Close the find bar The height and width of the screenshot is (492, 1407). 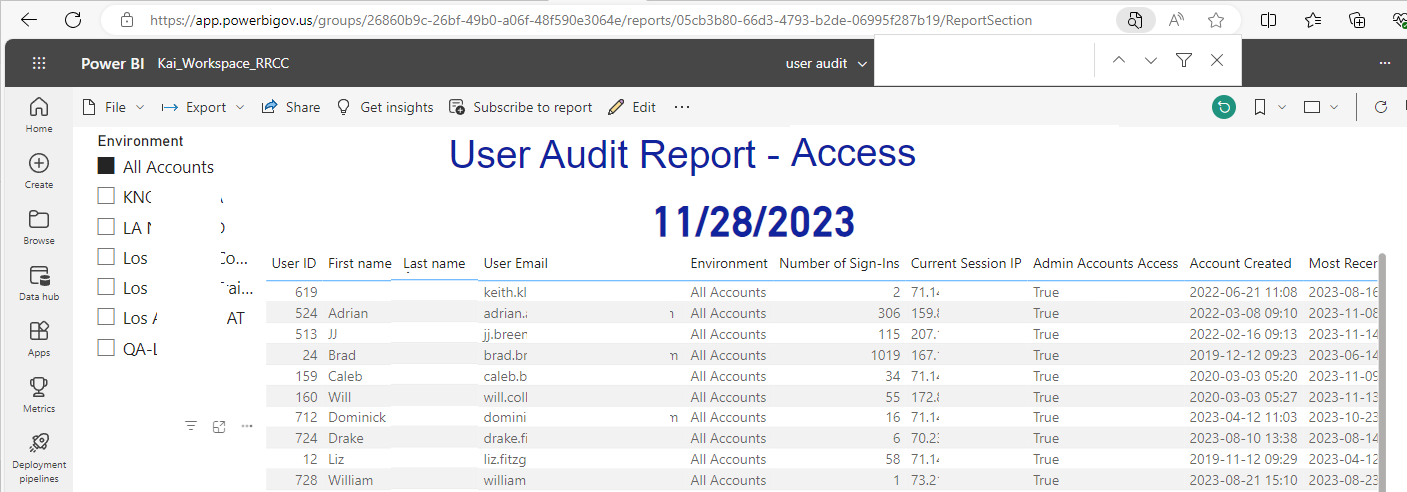pos(1217,61)
